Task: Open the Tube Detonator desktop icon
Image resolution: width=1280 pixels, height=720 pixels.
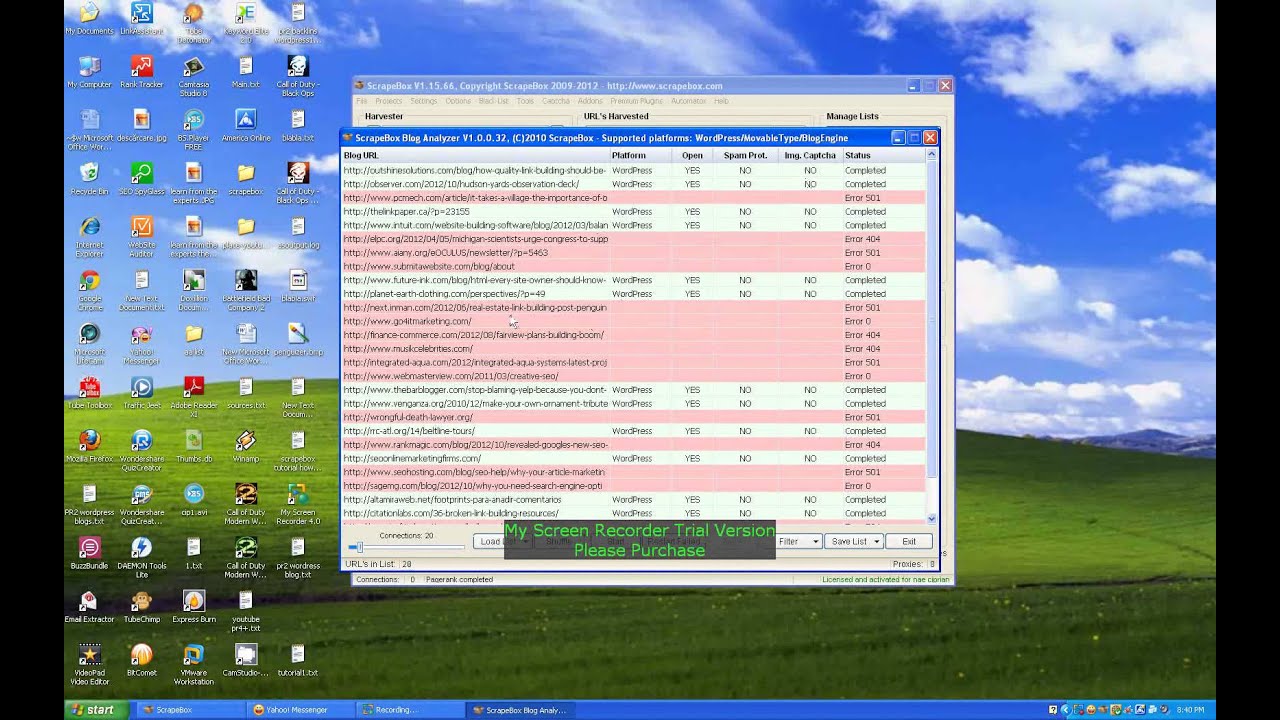Action: [193, 24]
